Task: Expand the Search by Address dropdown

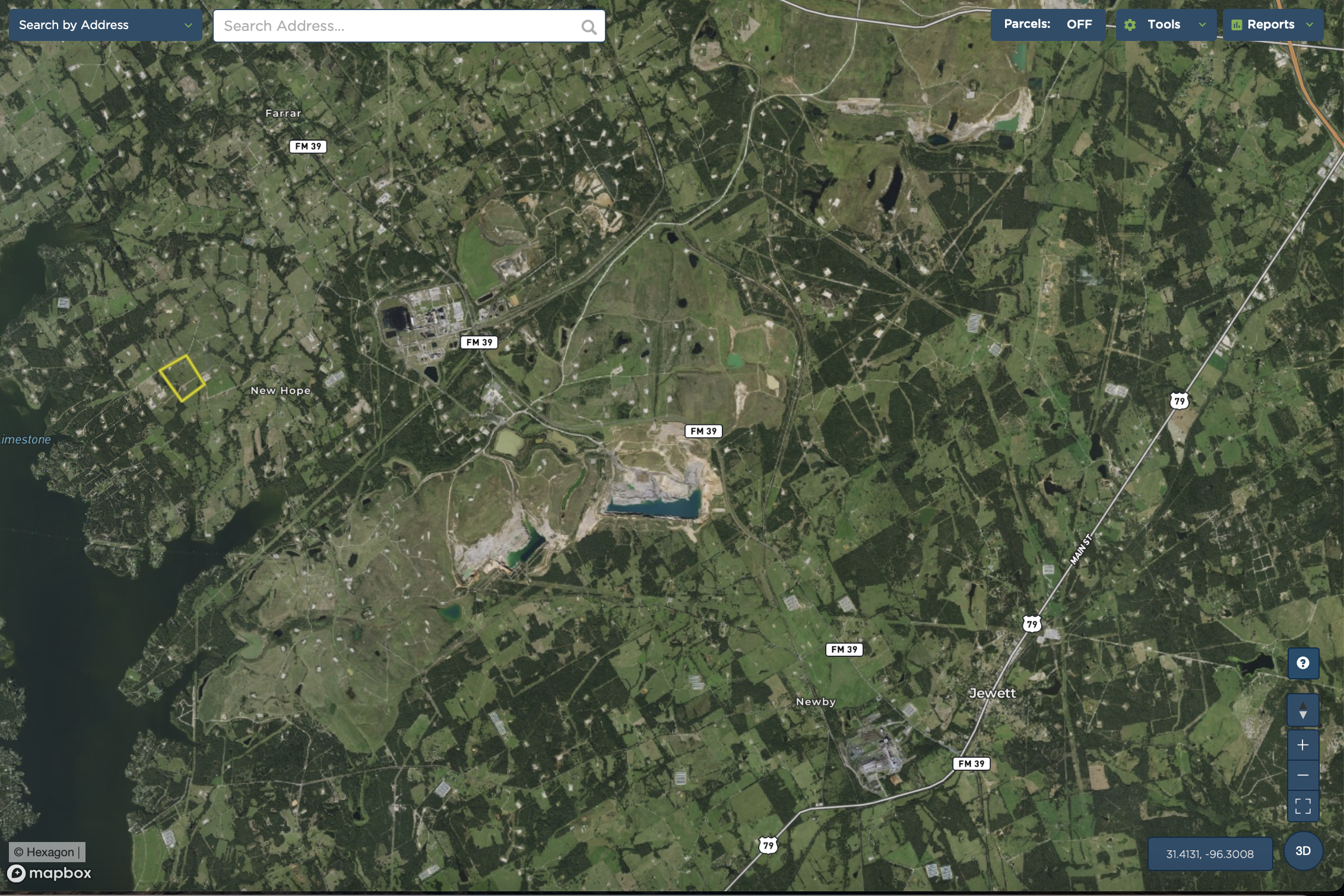Action: (105, 25)
